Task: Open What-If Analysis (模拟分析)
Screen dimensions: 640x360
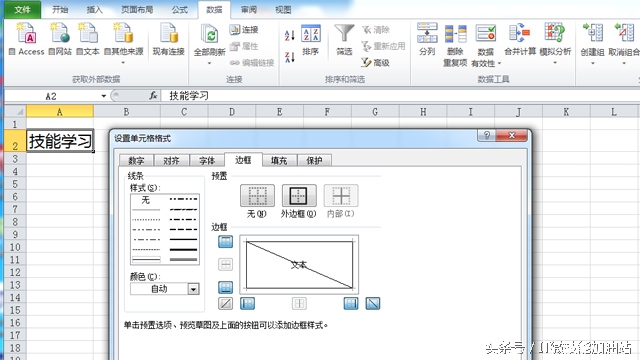Action: [x=555, y=43]
